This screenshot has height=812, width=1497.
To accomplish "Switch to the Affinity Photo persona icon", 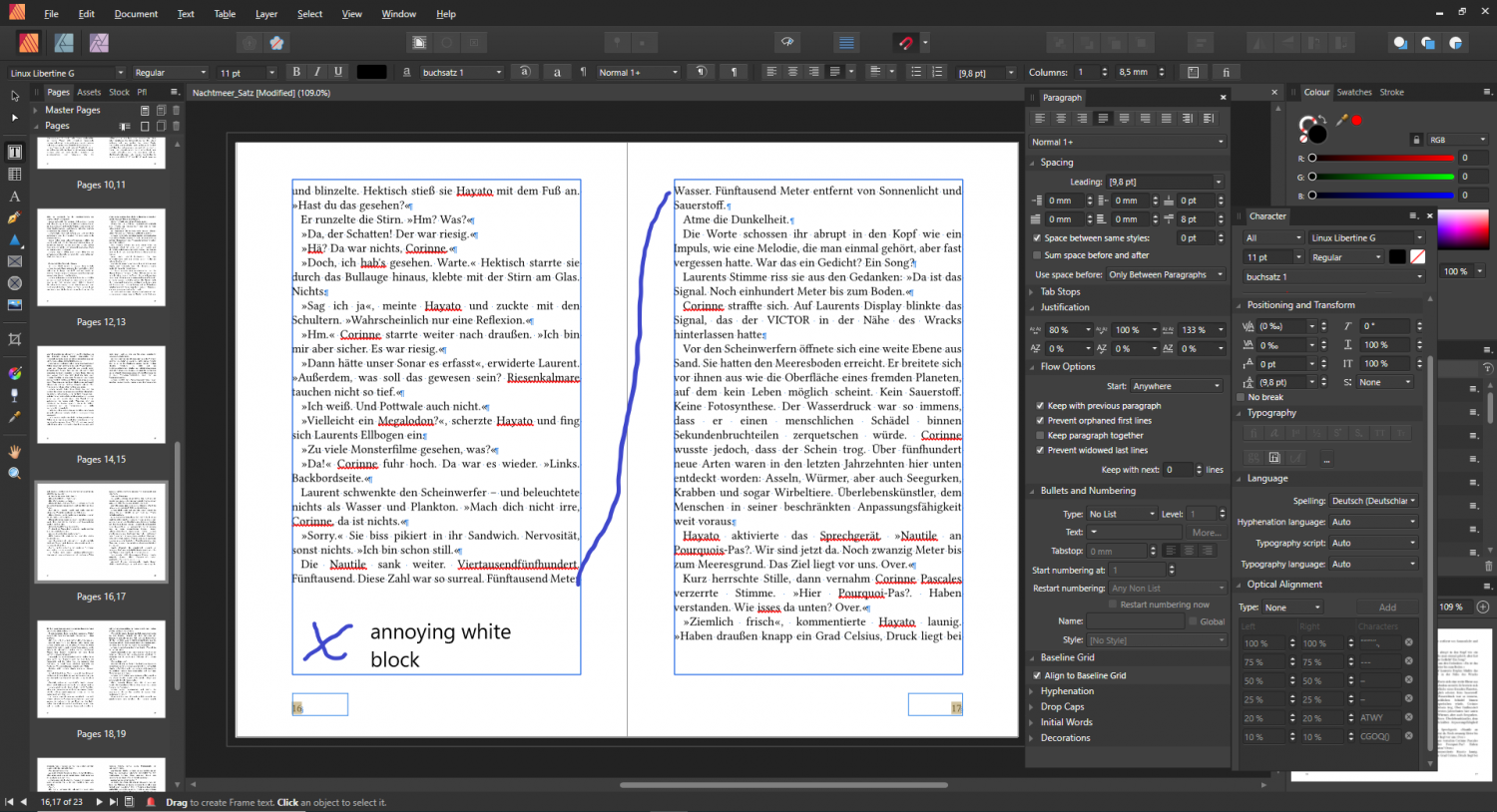I will pos(99,43).
